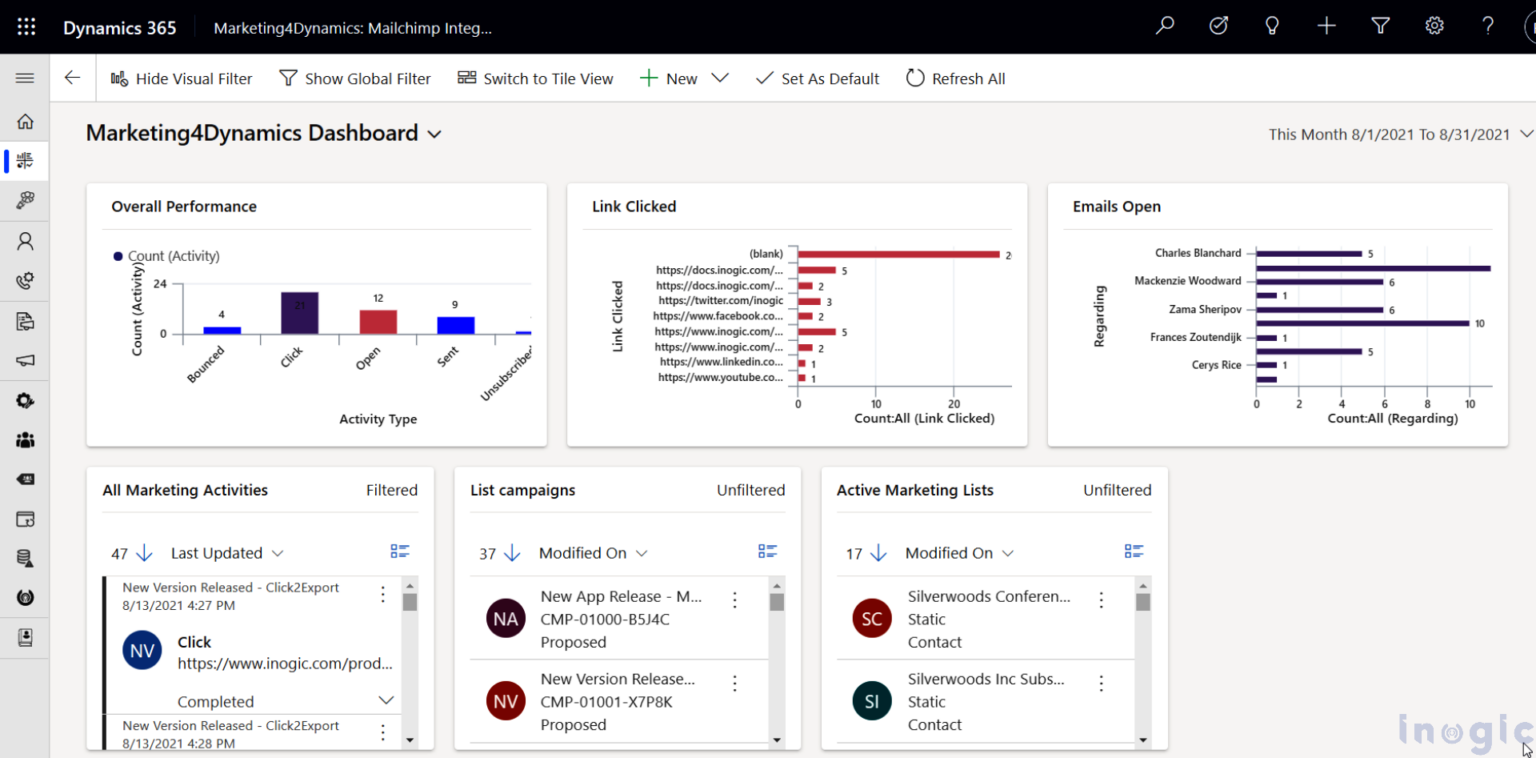Click Hide Visual Filter to toggle filters off
The image size is (1536, 758).
[182, 78]
